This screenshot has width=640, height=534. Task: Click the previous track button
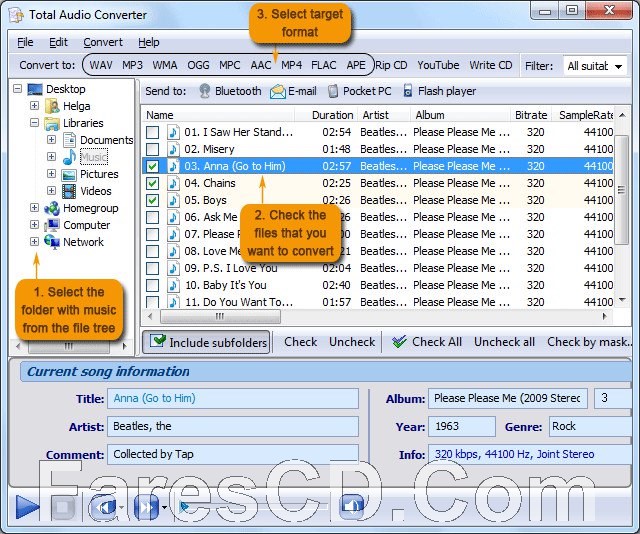click(x=104, y=507)
